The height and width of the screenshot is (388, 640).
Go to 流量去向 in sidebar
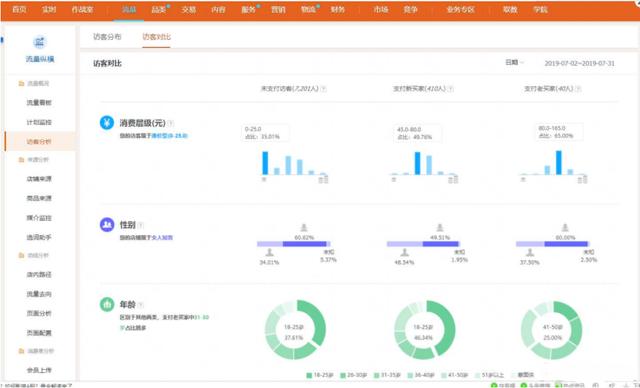click(x=39, y=294)
